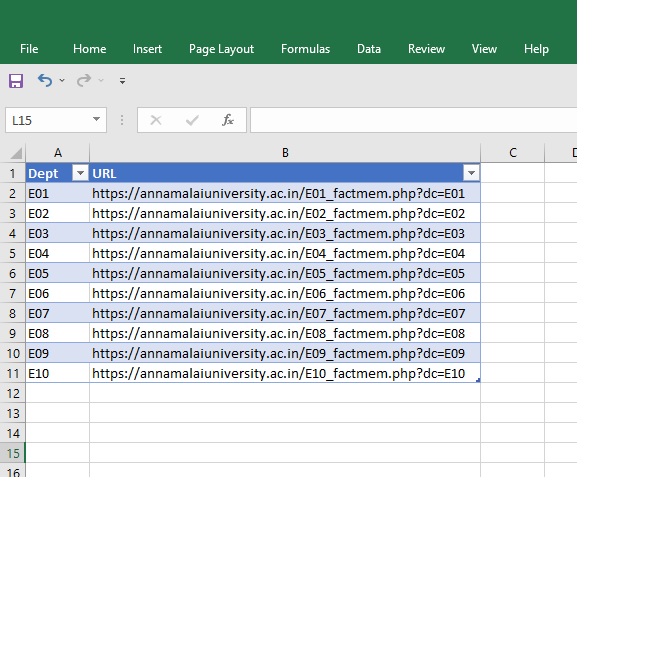Viewport: 646px width, 649px height.
Task: Open the Dept column filter dropdown
Action: click(x=80, y=173)
